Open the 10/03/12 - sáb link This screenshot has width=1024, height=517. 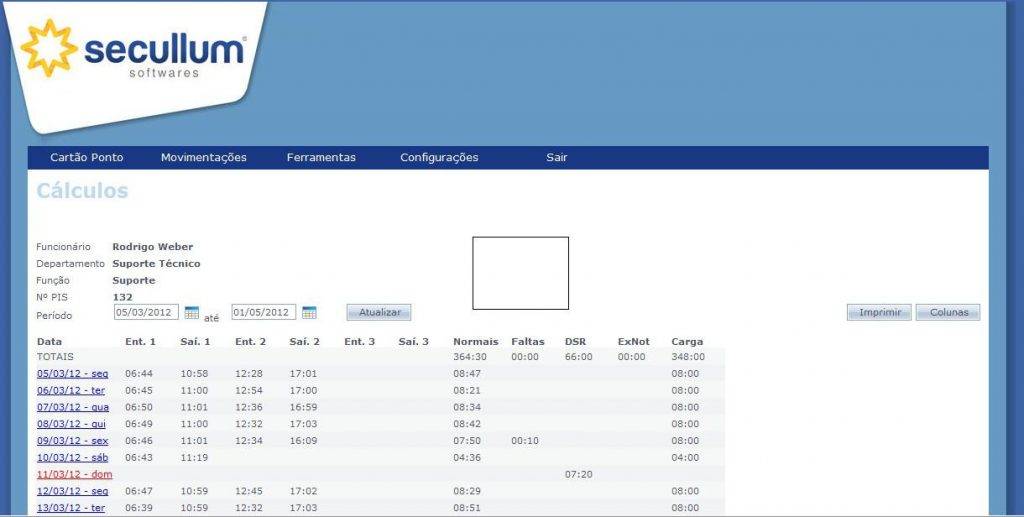pos(72,458)
